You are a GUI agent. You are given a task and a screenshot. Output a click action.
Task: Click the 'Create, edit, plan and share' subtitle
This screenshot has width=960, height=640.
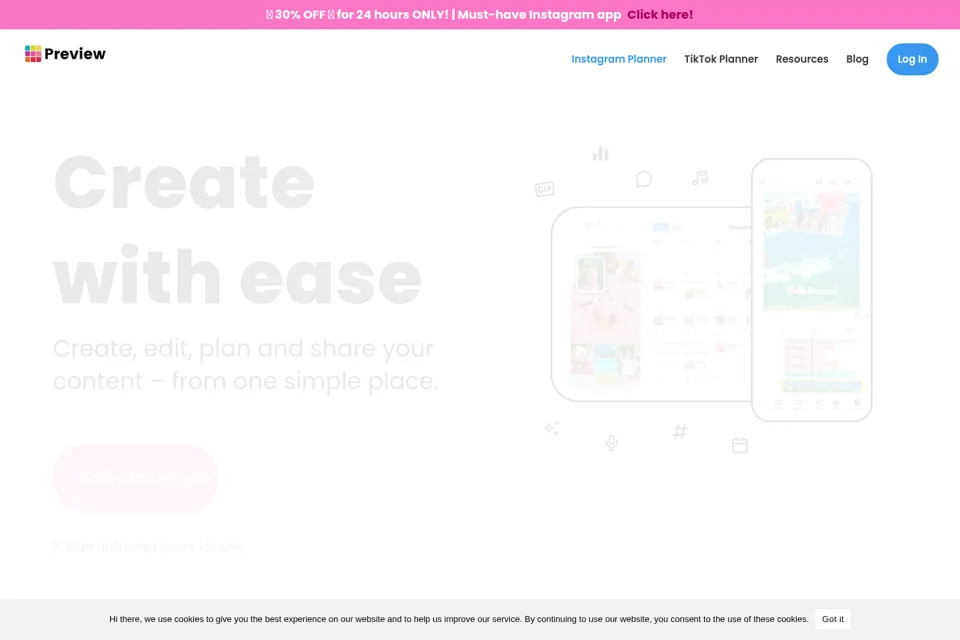point(246,364)
